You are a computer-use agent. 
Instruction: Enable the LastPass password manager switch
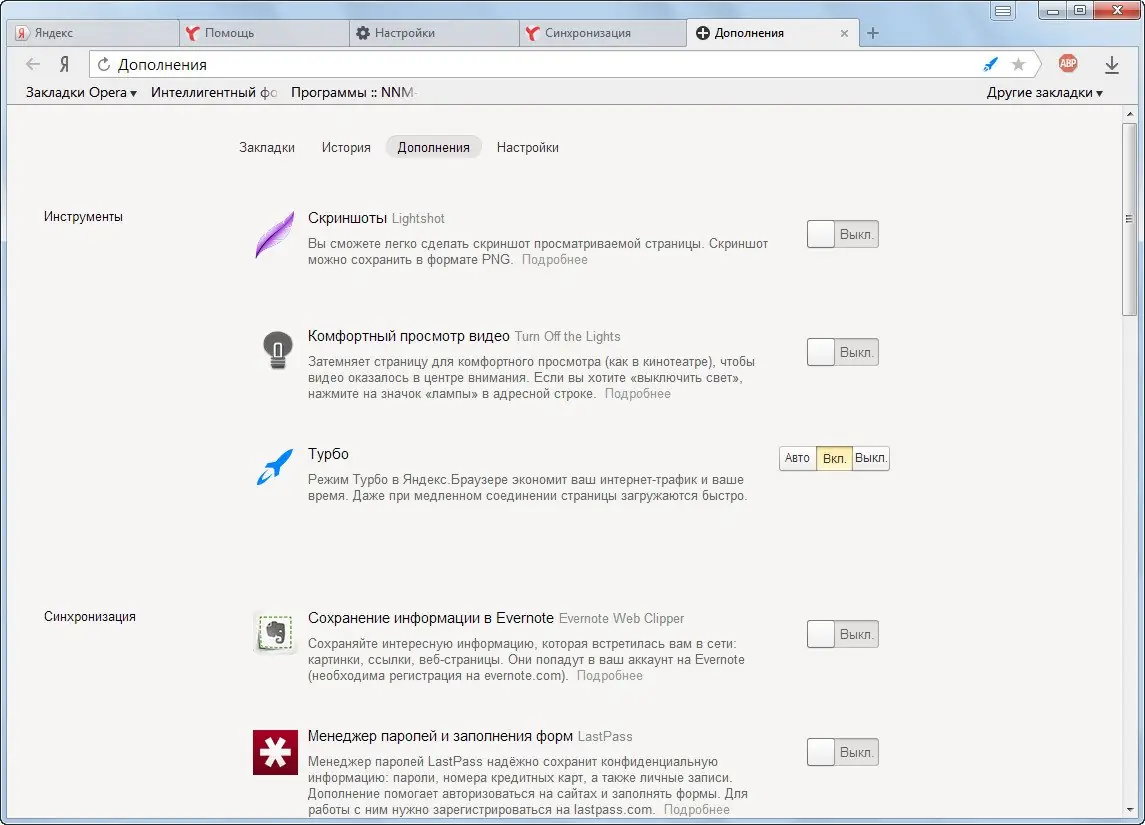(x=843, y=753)
